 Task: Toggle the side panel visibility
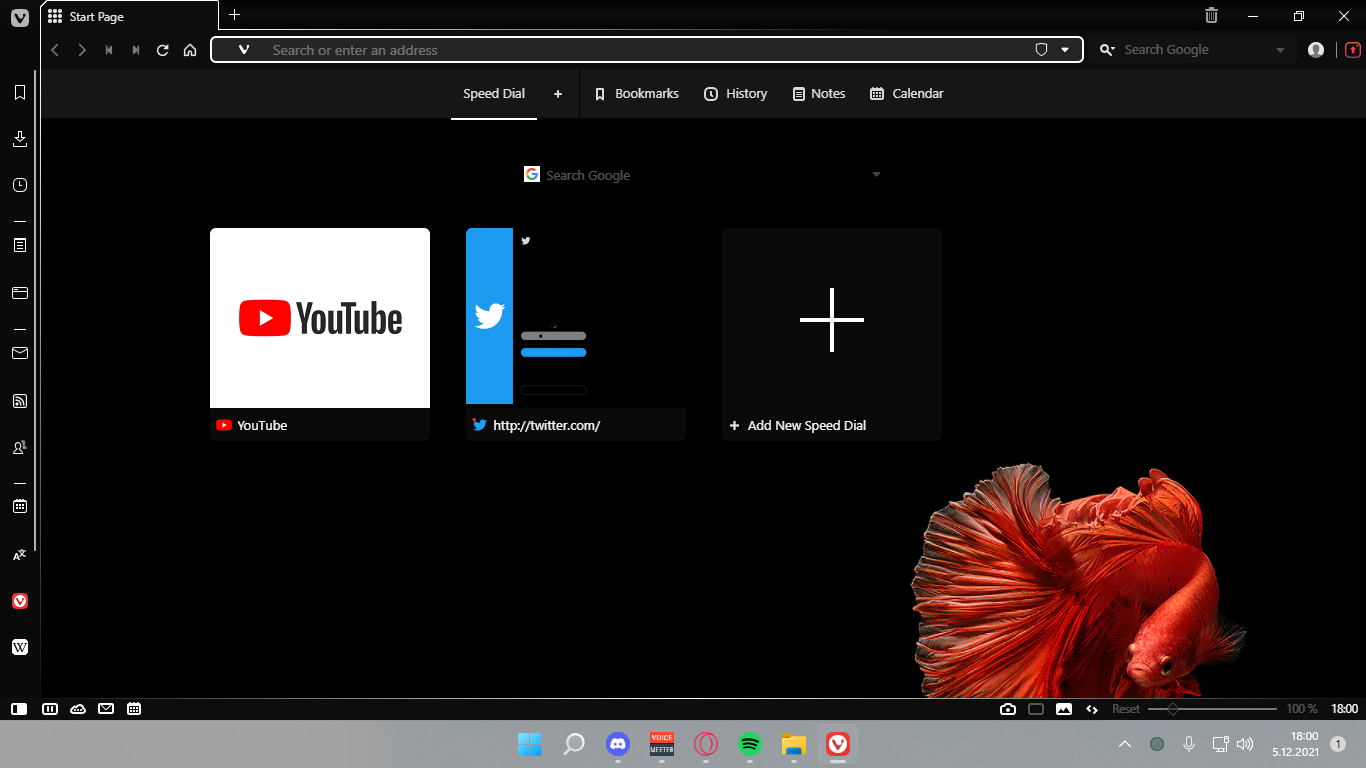pos(19,709)
